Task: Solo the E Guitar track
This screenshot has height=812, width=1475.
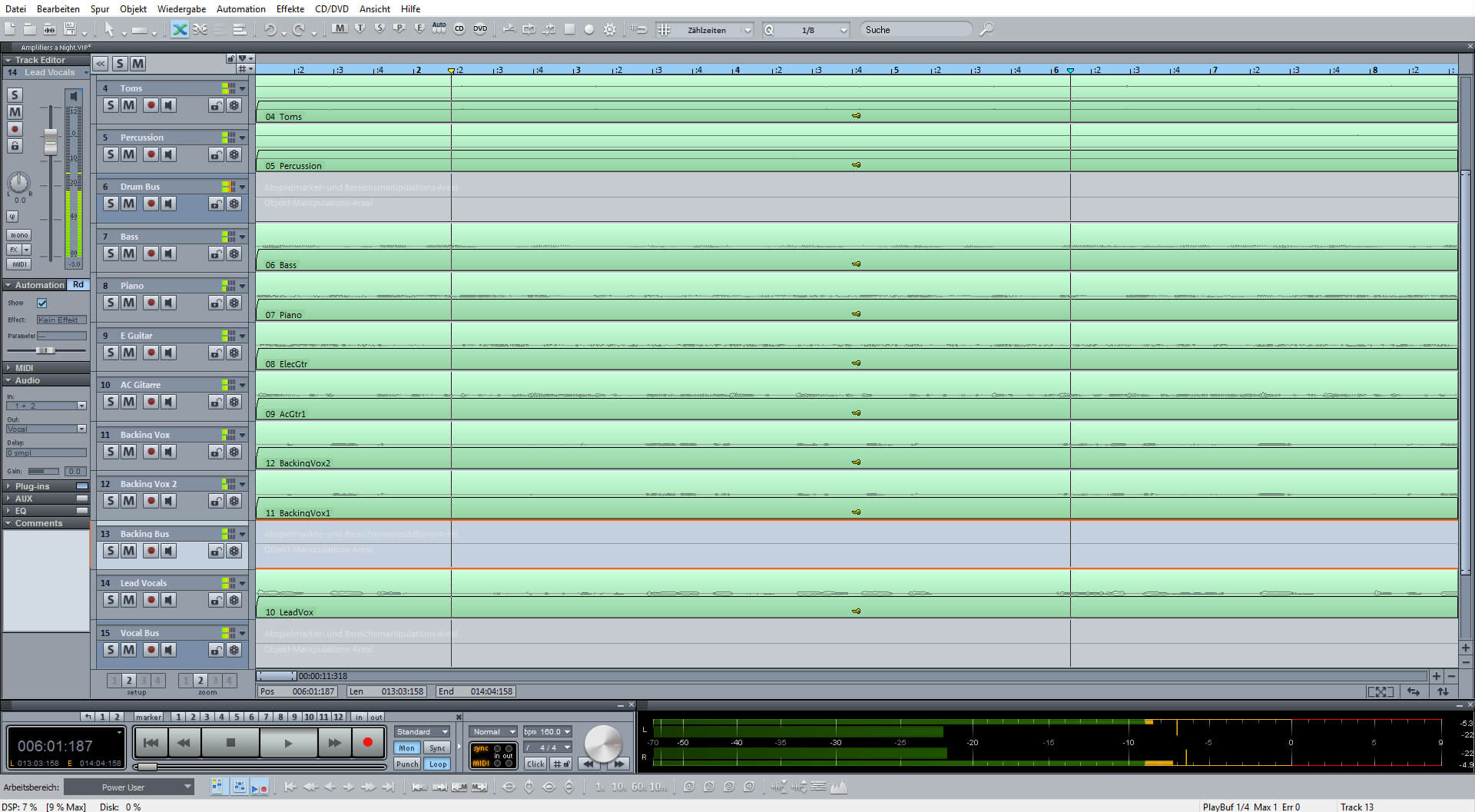Action: (111, 353)
